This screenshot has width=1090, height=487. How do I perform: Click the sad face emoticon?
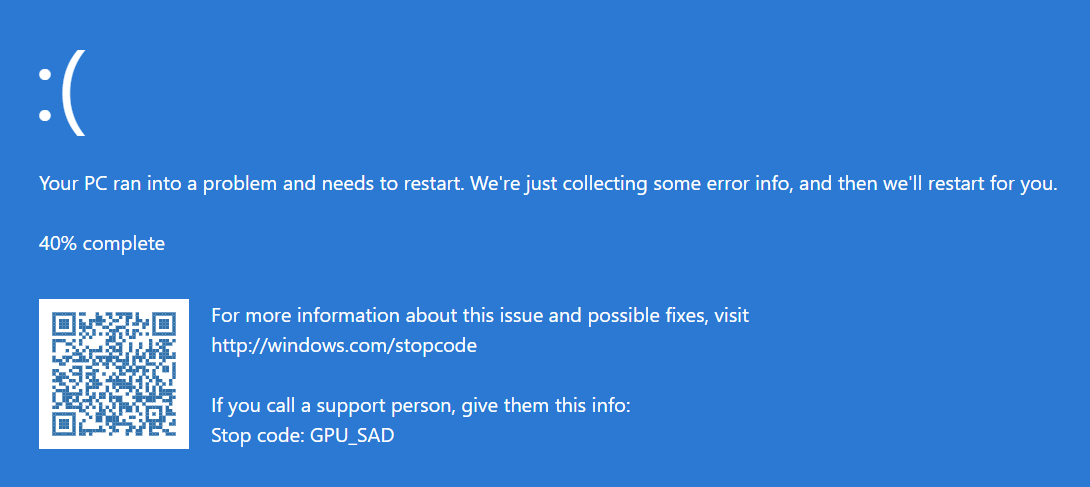pyautogui.click(x=62, y=93)
